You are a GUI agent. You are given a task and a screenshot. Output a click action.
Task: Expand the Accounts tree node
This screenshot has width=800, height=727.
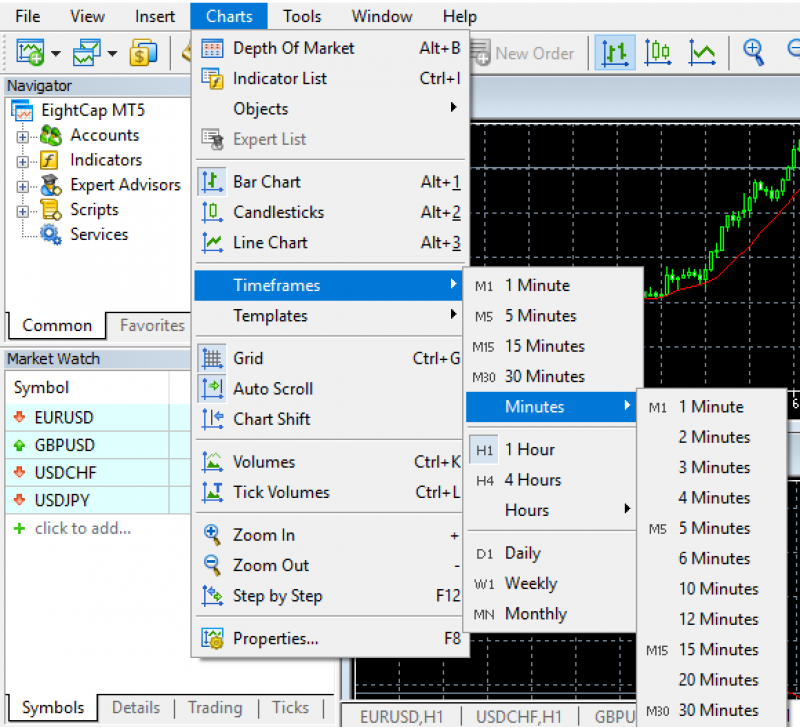click(22, 137)
